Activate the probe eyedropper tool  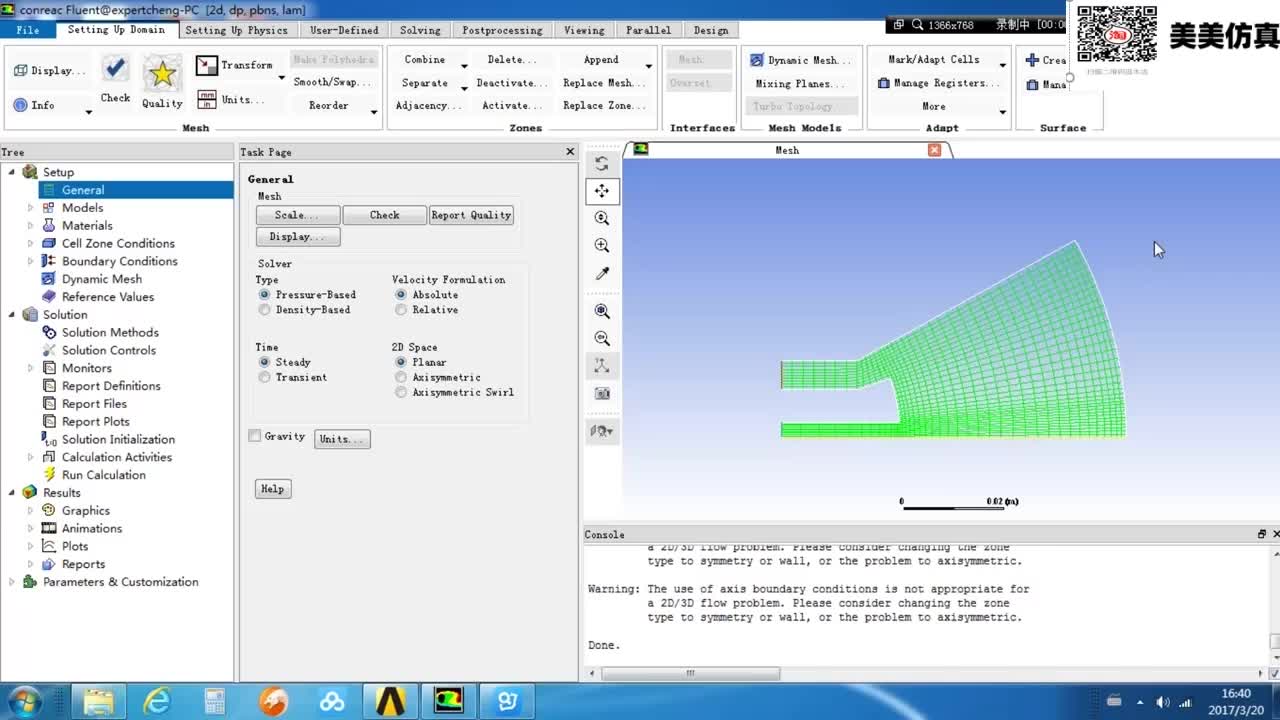point(602,273)
